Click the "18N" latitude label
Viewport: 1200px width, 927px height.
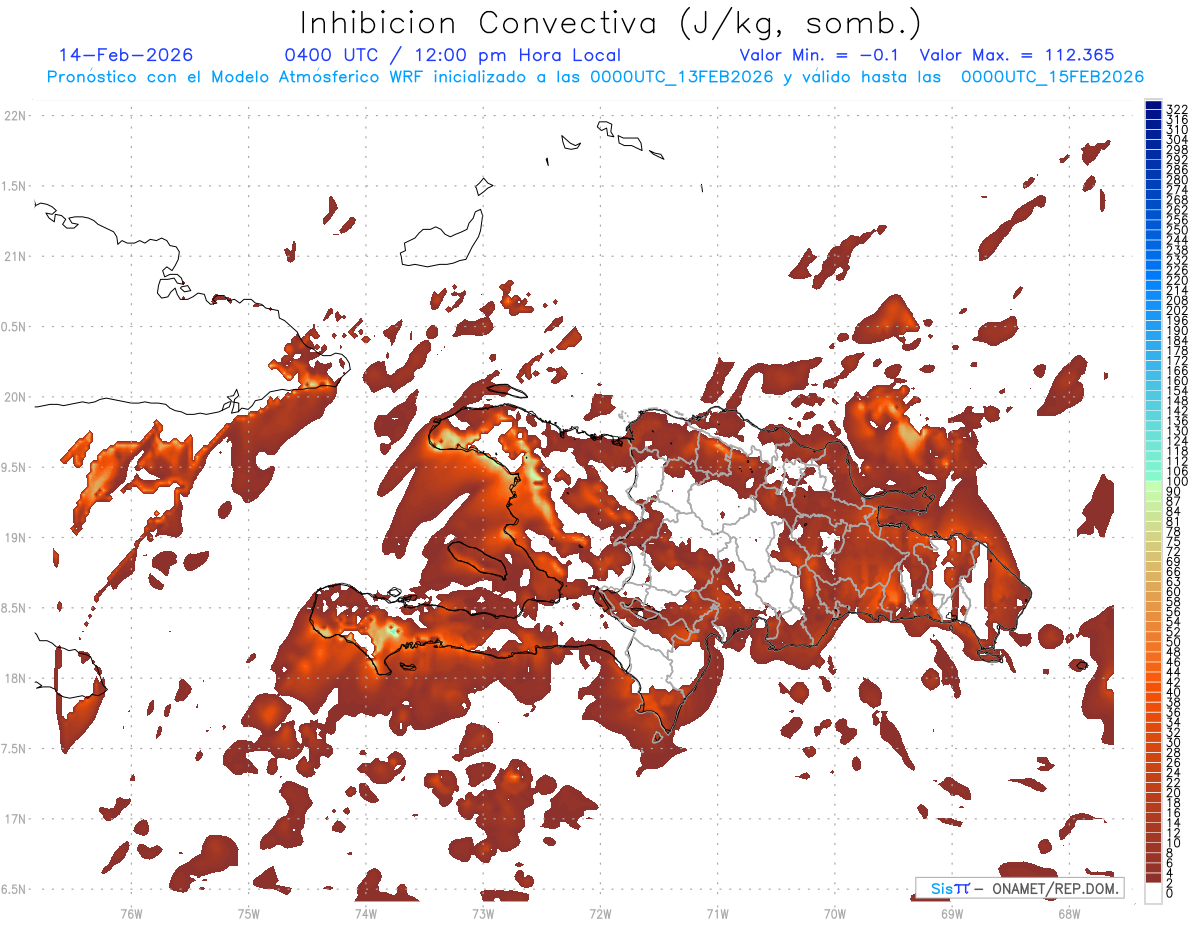[15, 679]
